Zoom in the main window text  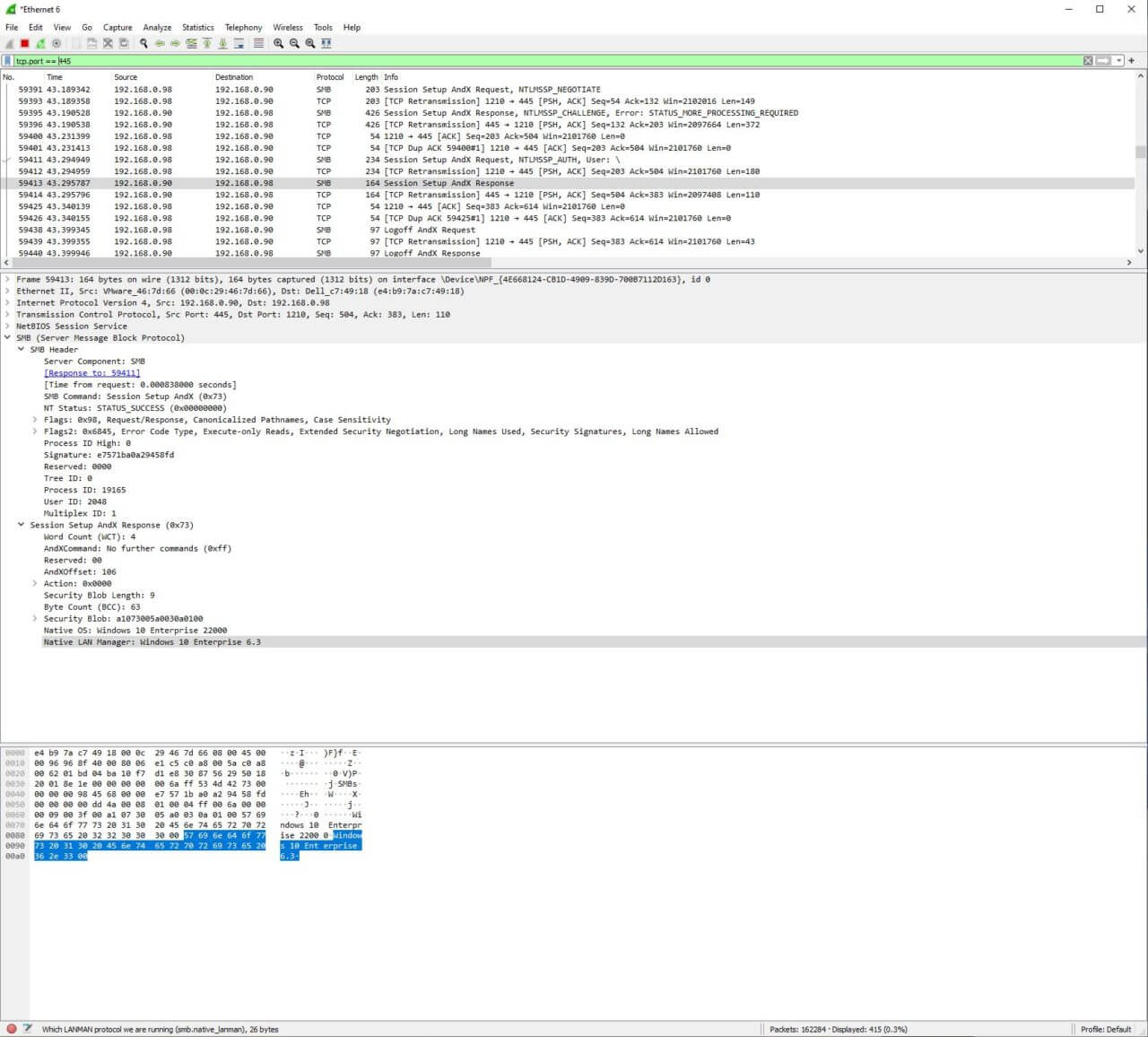278,43
